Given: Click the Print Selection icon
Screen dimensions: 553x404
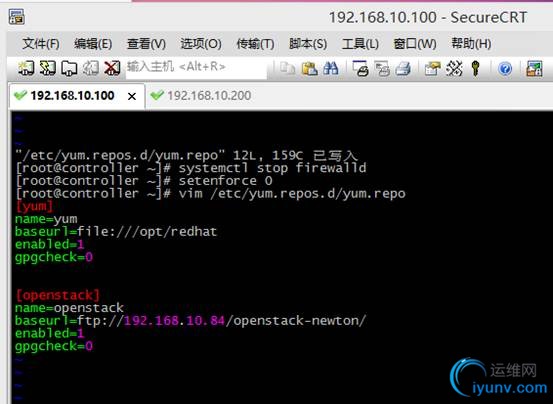Looking at the screenshot, I should click(382, 68).
